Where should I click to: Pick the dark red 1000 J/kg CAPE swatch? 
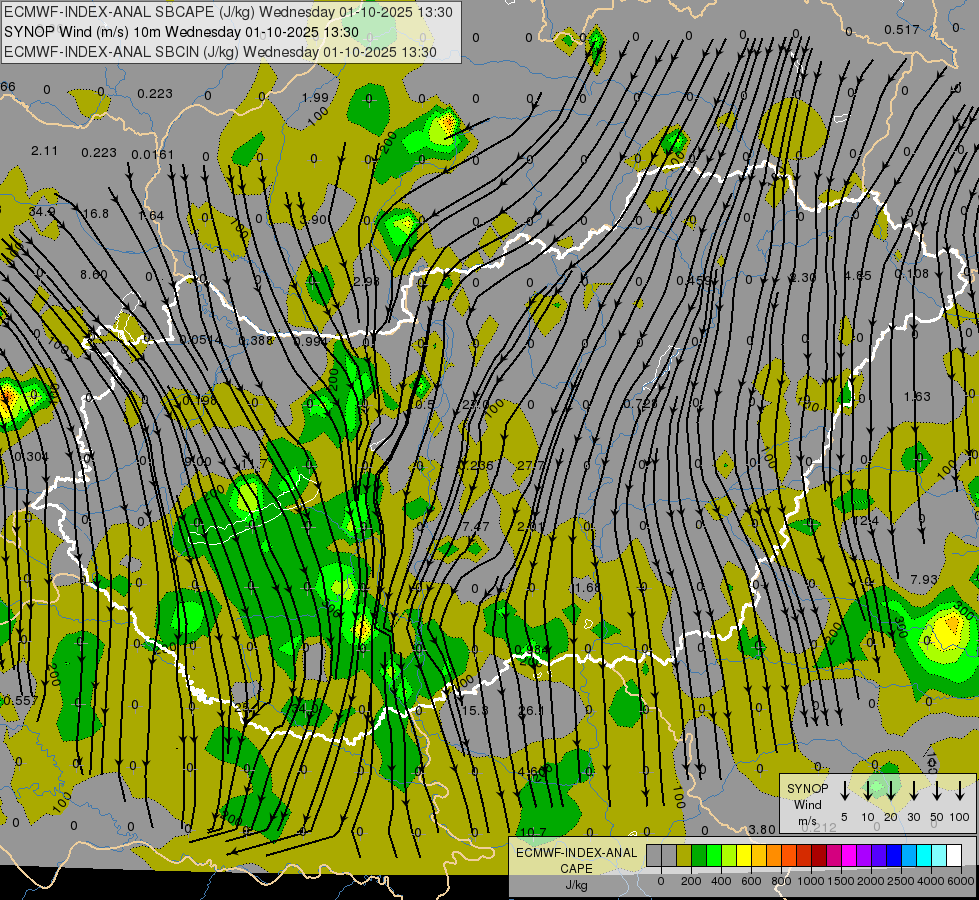coord(819,856)
